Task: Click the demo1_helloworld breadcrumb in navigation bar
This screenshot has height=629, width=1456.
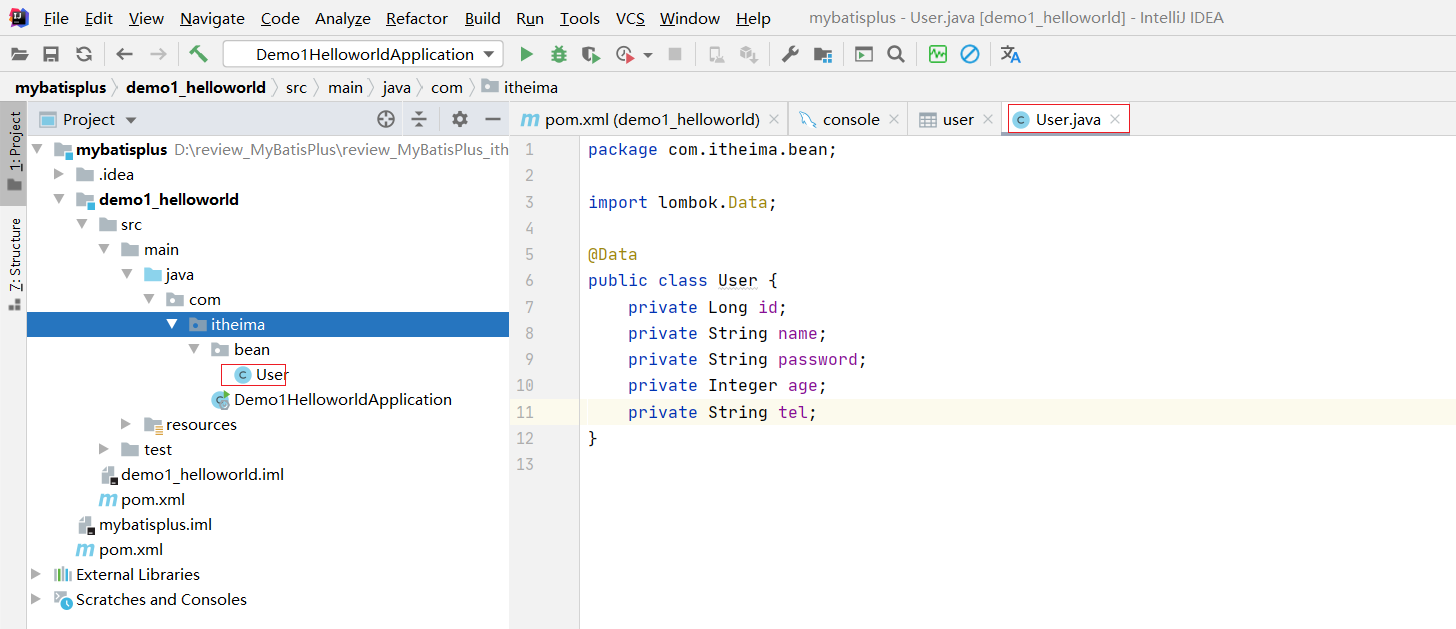Action: [x=195, y=88]
